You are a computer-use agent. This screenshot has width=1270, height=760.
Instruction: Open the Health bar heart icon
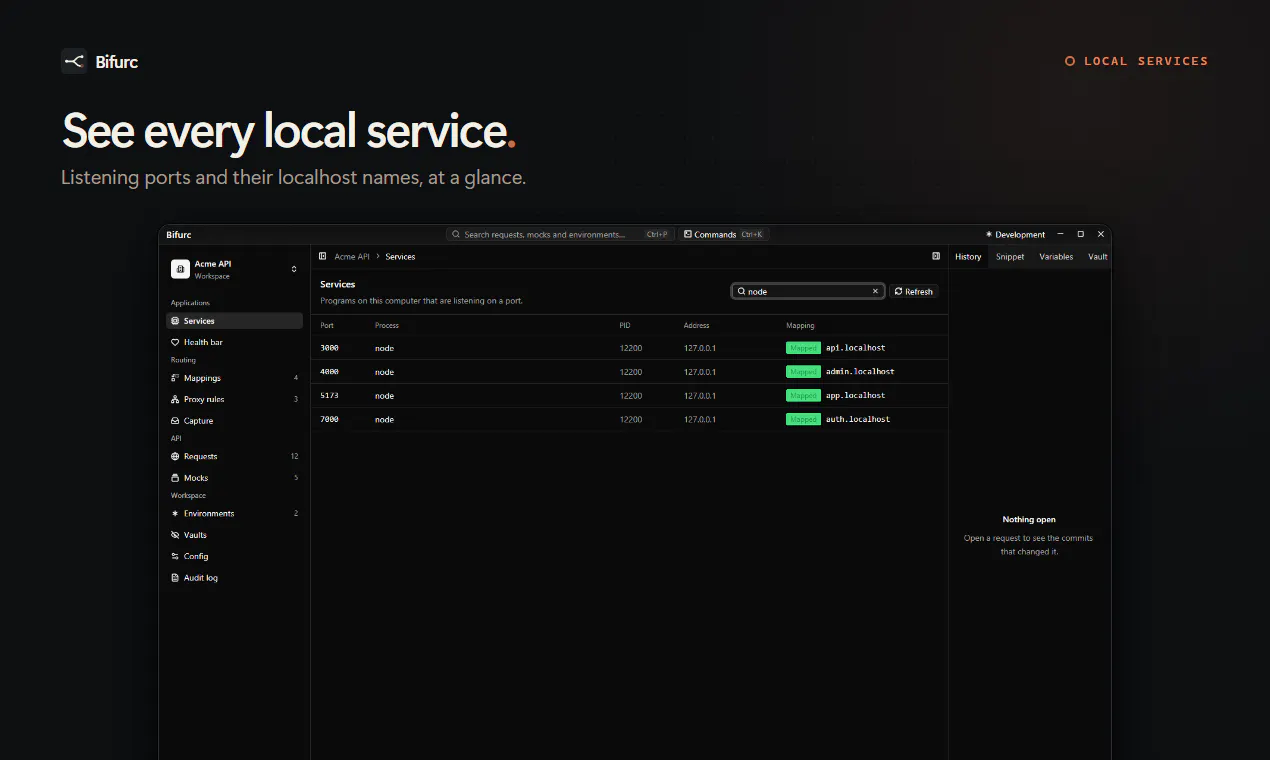[x=175, y=342]
